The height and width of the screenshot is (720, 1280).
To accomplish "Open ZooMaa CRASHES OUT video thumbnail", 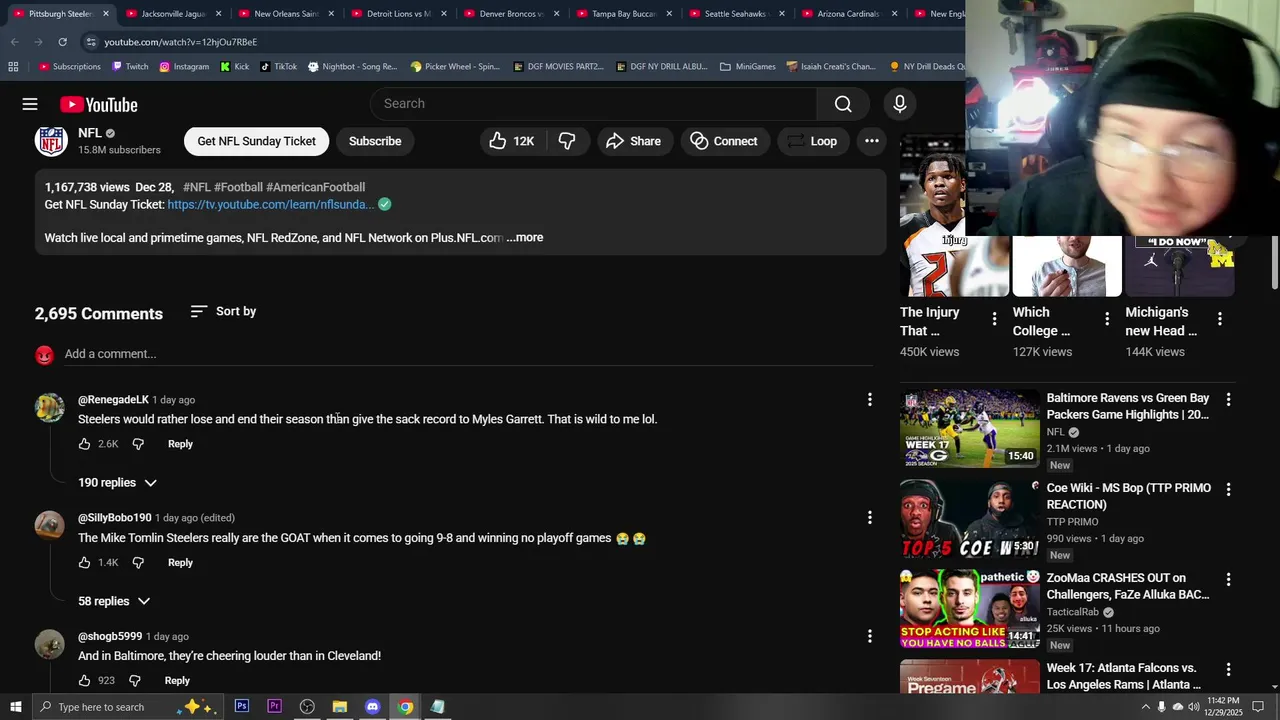I will 970,609.
